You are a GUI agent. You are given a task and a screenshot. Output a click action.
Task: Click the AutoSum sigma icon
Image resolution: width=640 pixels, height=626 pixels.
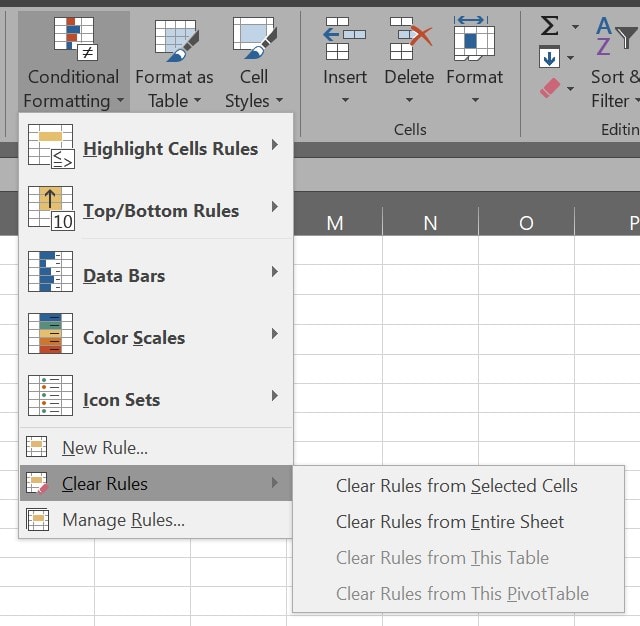pyautogui.click(x=550, y=25)
